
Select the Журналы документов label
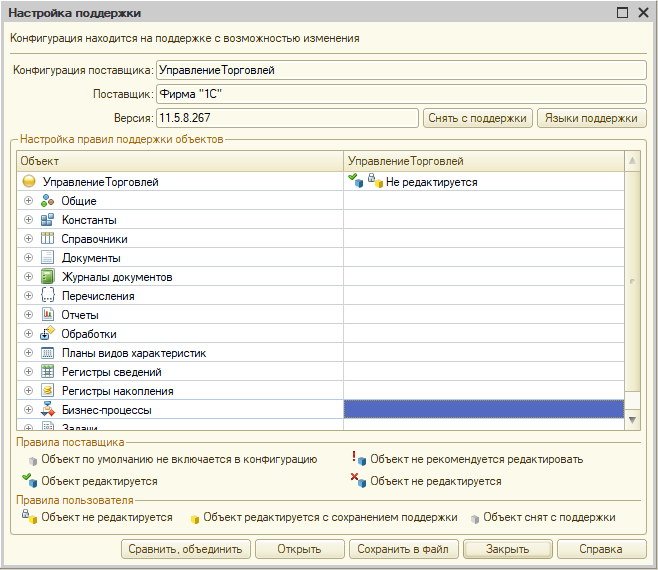pyautogui.click(x=117, y=277)
